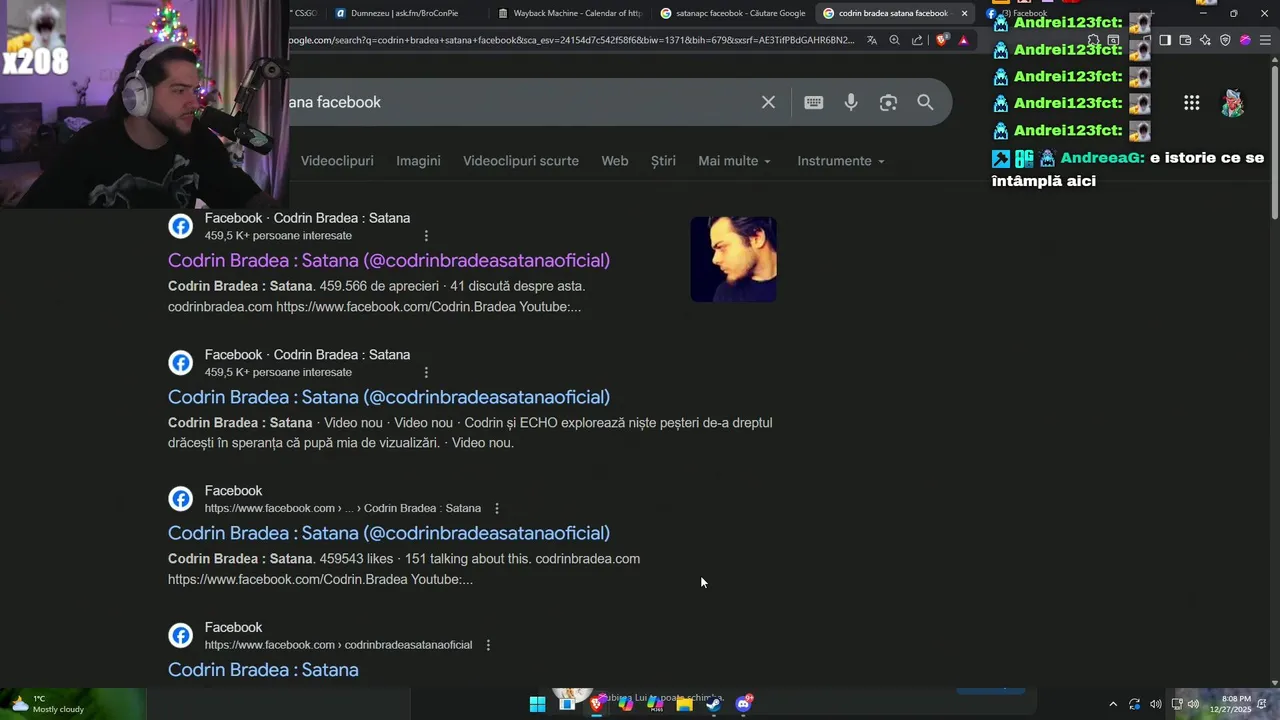
Task: Open weather widget showing Mostly cloudy
Action: click(x=48, y=704)
